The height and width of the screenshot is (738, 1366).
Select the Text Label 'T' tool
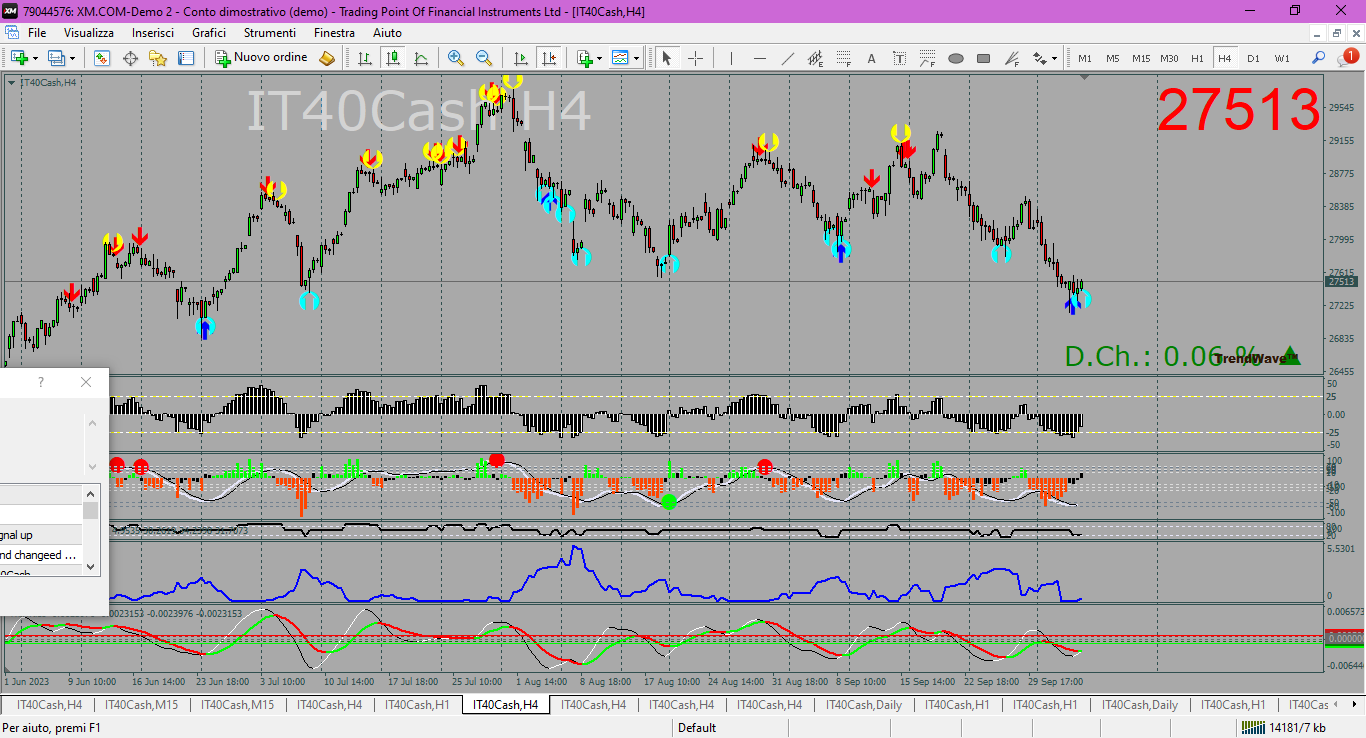click(899, 58)
